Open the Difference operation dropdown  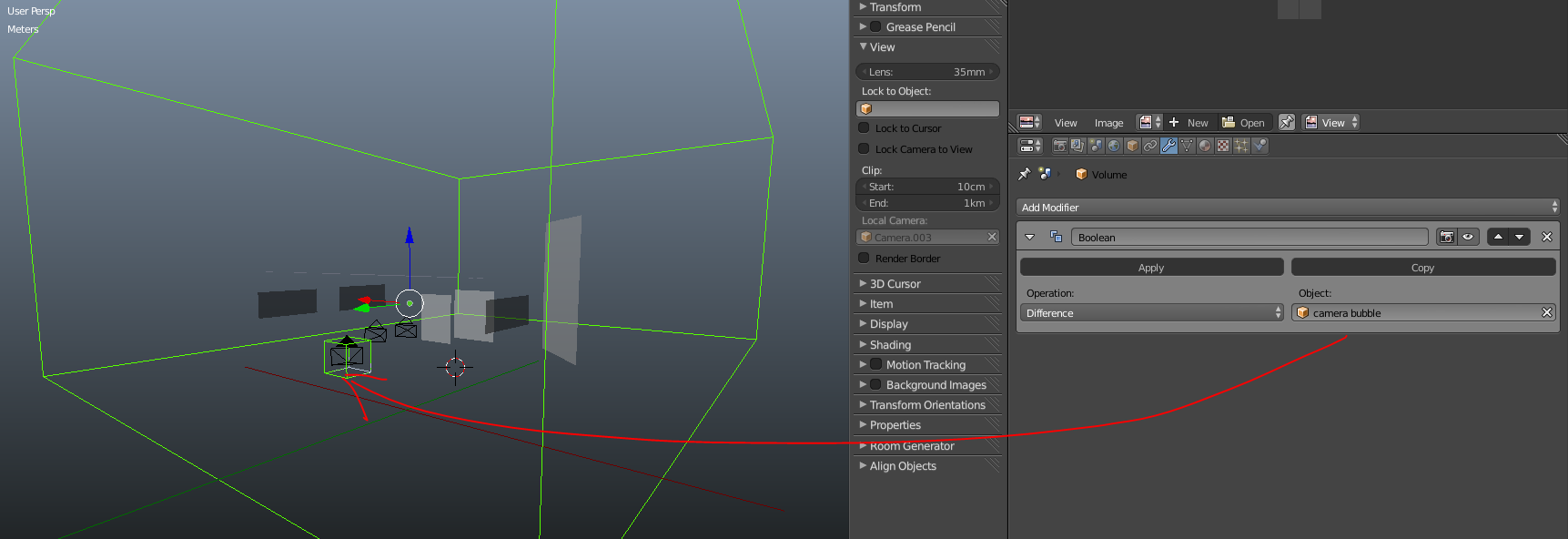click(1152, 312)
